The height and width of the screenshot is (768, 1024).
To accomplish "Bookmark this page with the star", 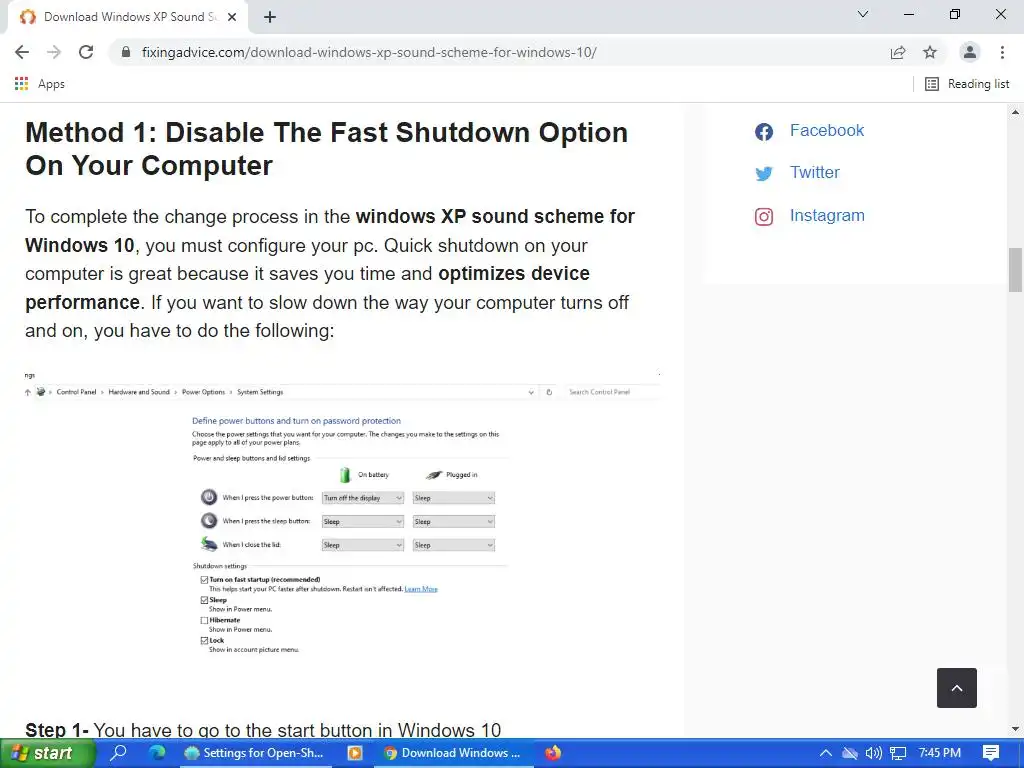I will tap(930, 52).
